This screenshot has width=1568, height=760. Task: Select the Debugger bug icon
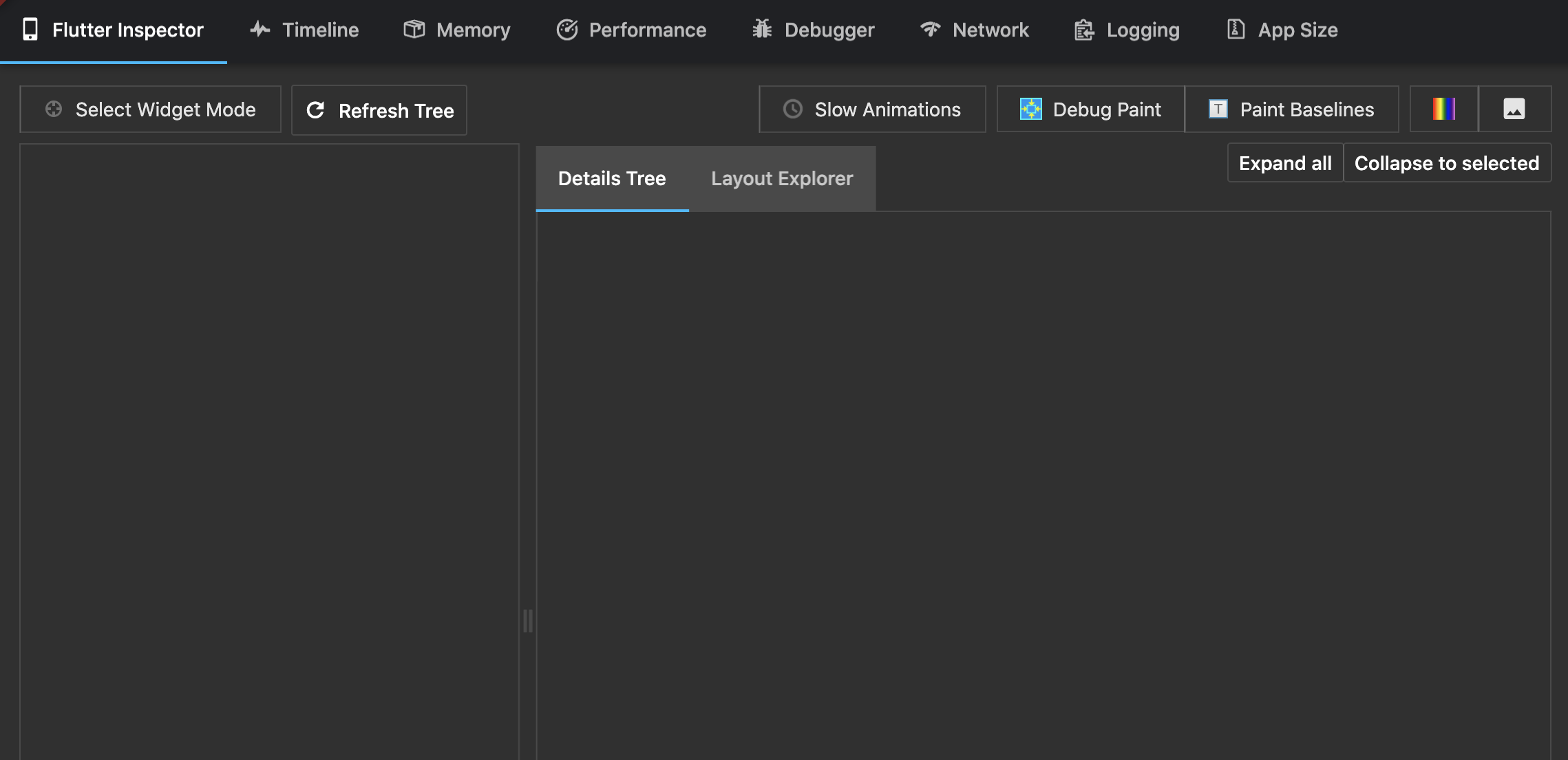(x=761, y=29)
